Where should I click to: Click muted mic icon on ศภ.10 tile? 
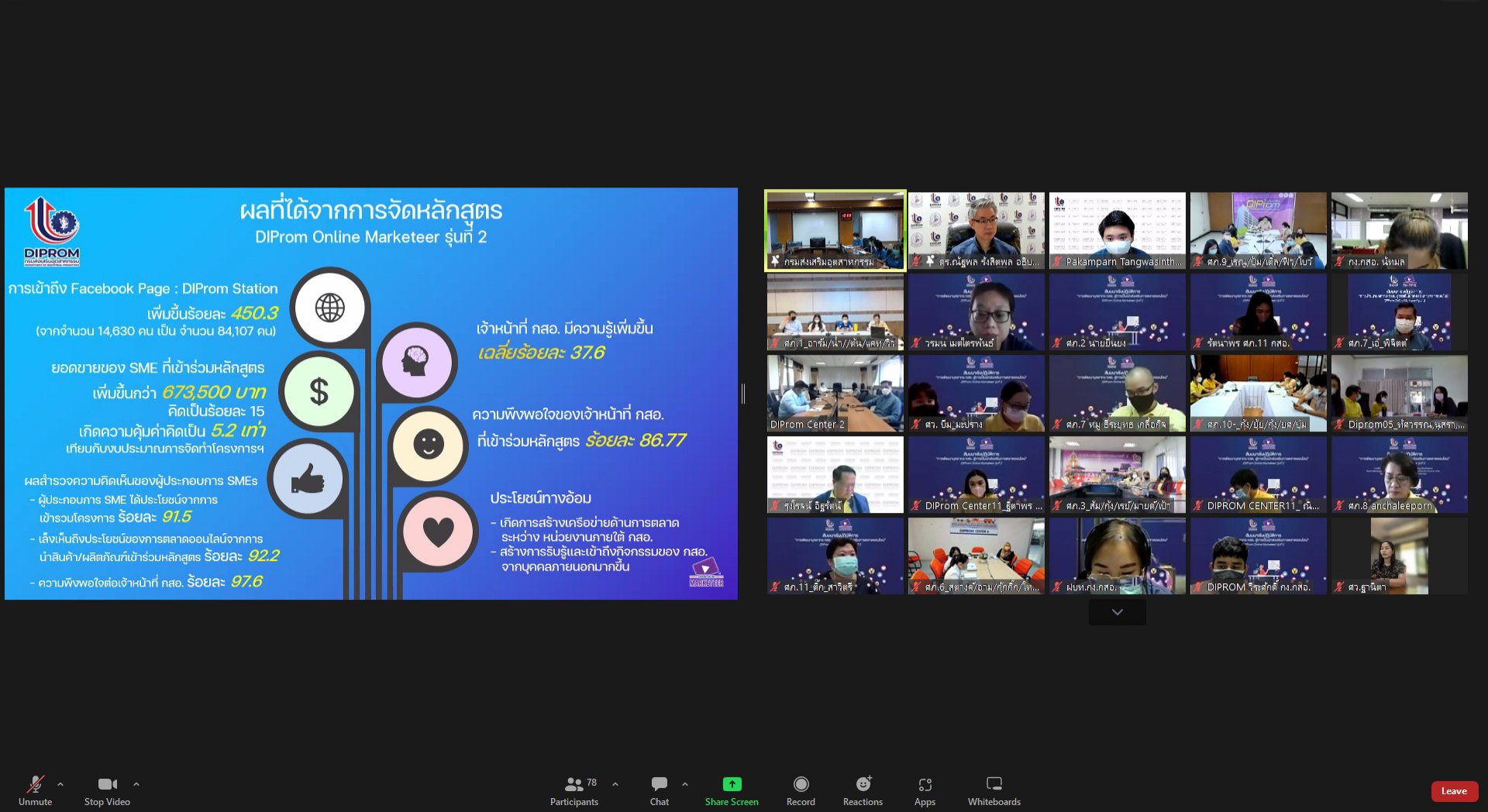[1197, 424]
